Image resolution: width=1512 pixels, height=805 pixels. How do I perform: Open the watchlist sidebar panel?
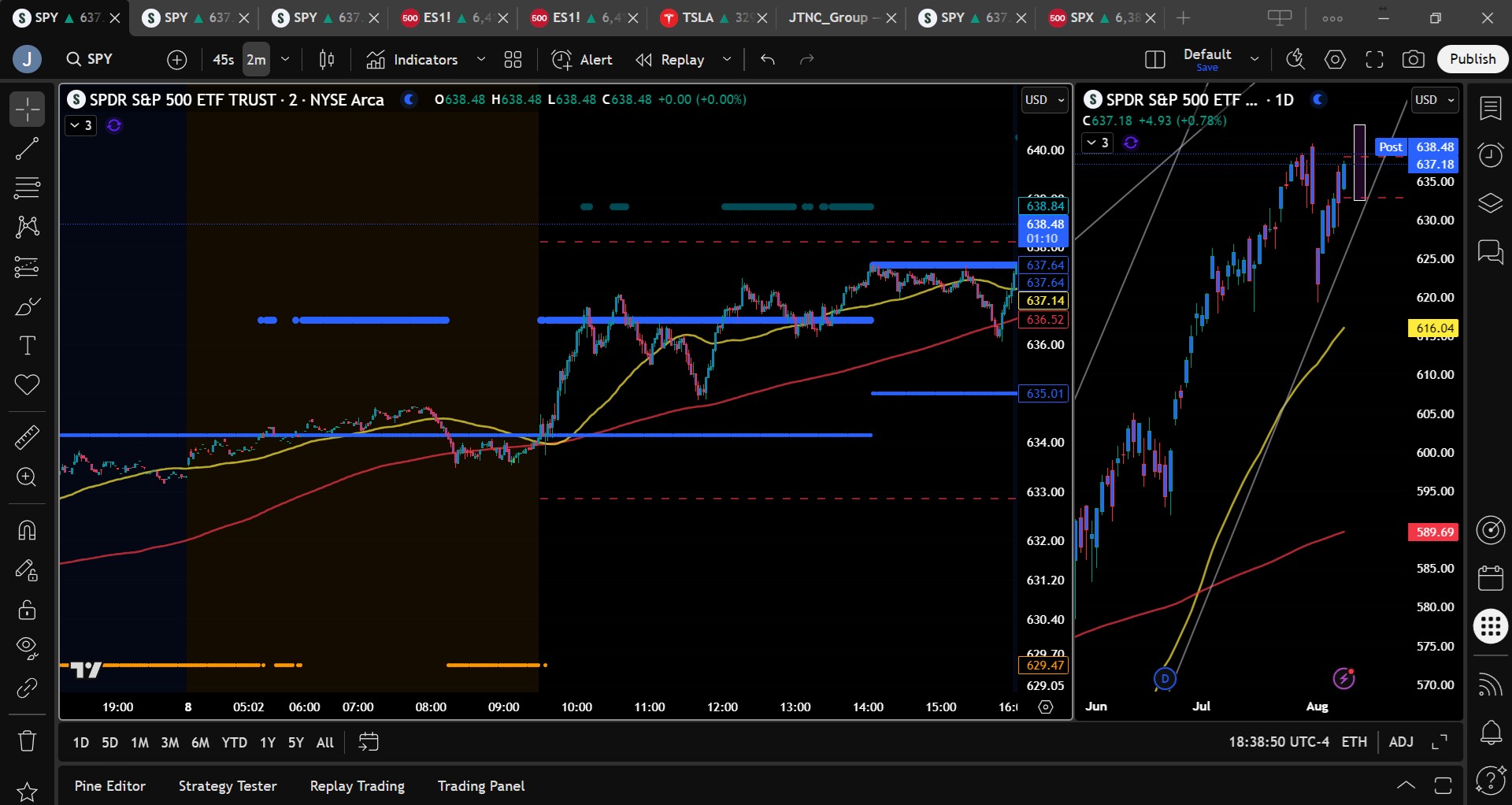click(1491, 109)
